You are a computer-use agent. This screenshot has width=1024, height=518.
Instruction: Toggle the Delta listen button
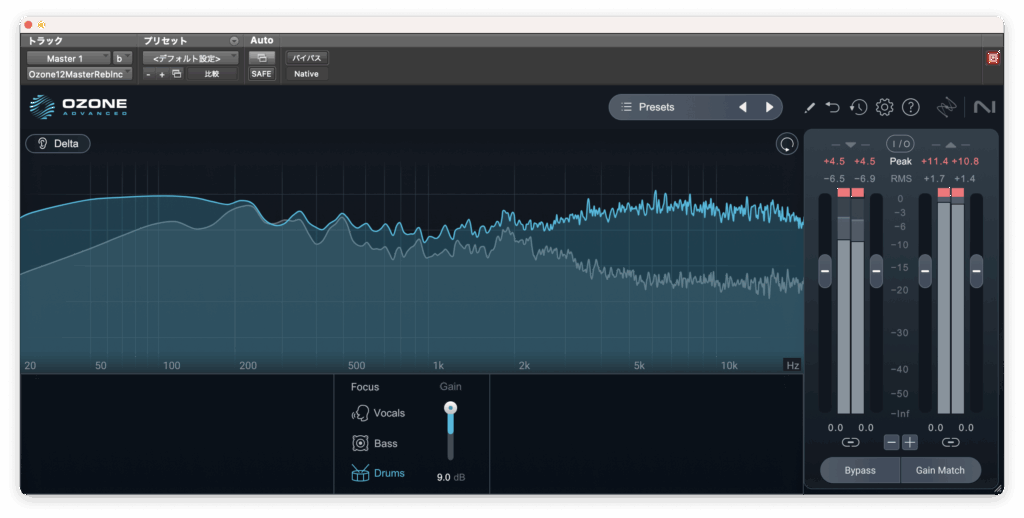pyautogui.click(x=58, y=143)
